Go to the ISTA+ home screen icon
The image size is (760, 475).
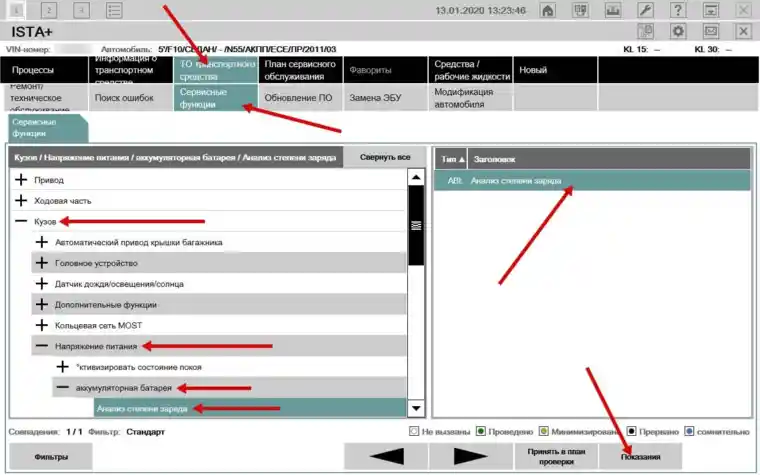547,10
